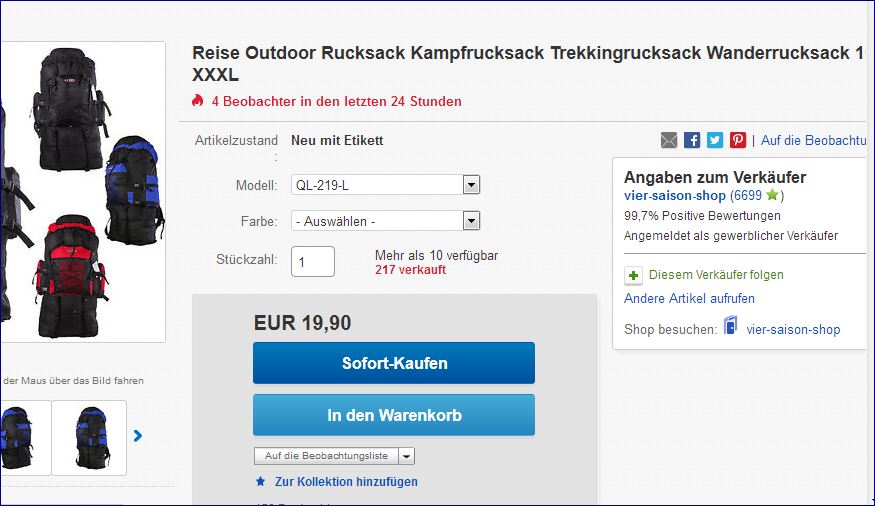The image size is (875, 506).
Task: Open Andere Artikel aufrufen link
Action: (689, 298)
